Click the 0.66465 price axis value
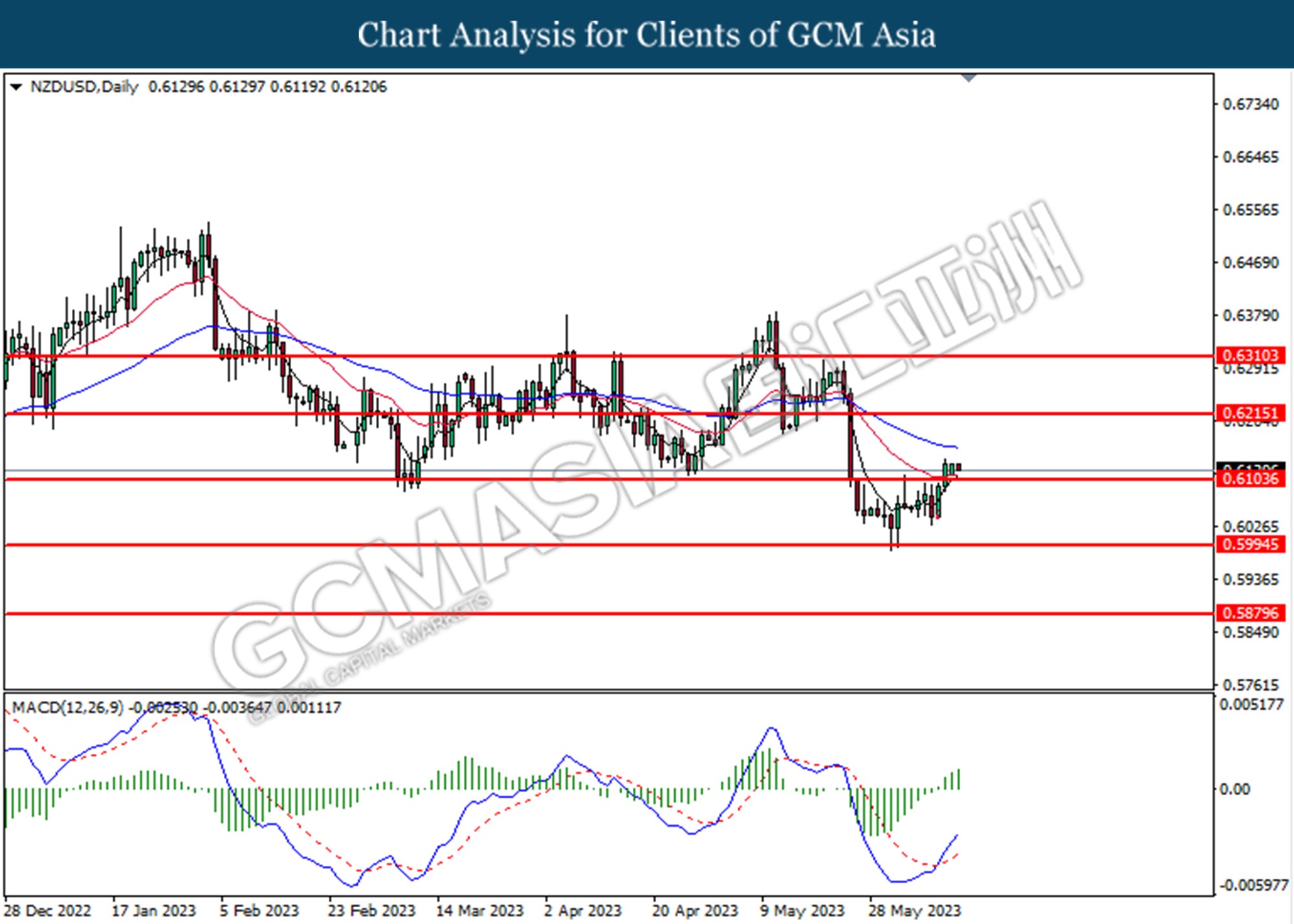The height and width of the screenshot is (924, 1294). [x=1251, y=157]
